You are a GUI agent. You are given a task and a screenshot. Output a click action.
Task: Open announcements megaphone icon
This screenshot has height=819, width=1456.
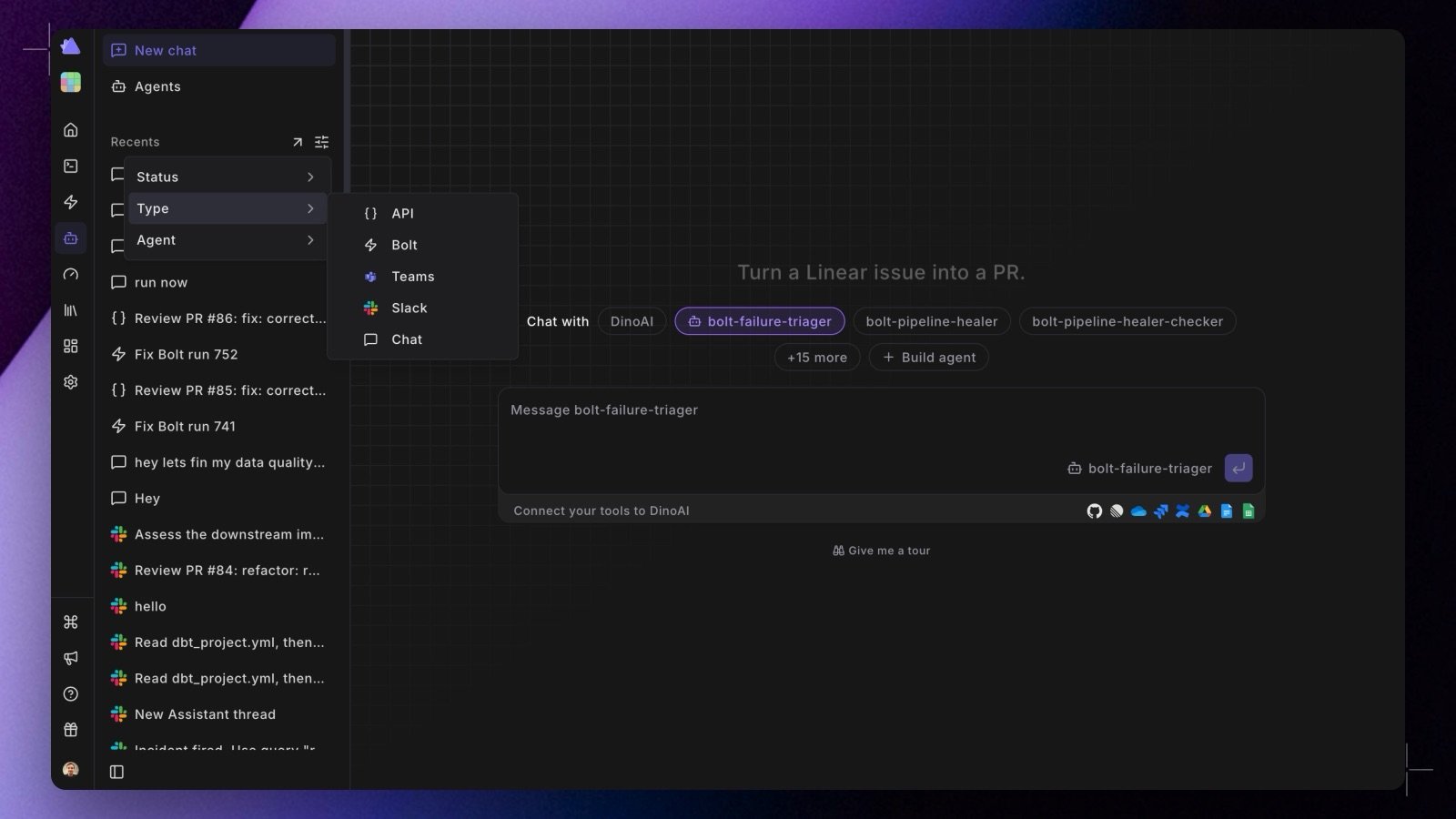(70, 658)
